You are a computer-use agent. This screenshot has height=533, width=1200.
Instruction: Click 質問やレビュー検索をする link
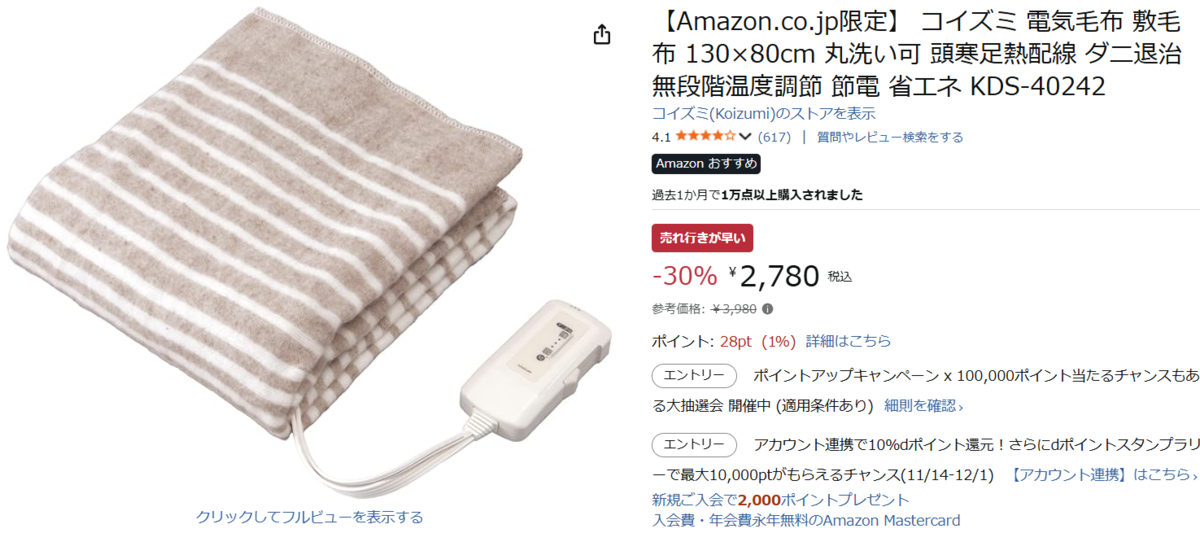pyautogui.click(x=890, y=137)
